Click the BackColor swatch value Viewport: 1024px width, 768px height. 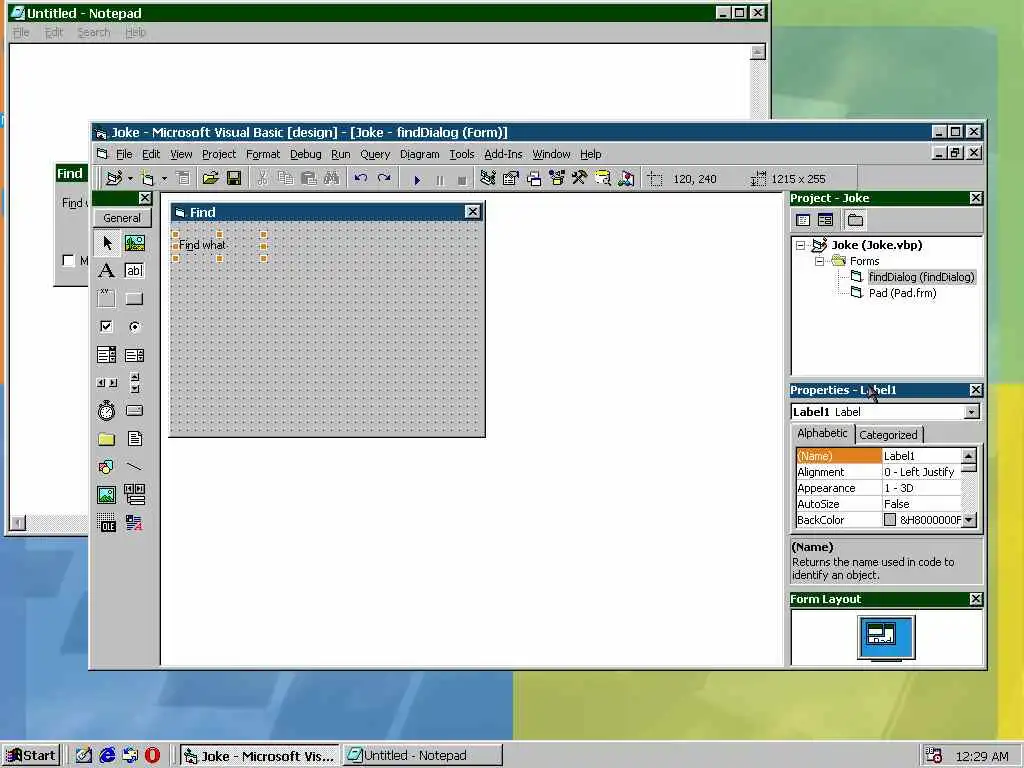pyautogui.click(x=889, y=520)
